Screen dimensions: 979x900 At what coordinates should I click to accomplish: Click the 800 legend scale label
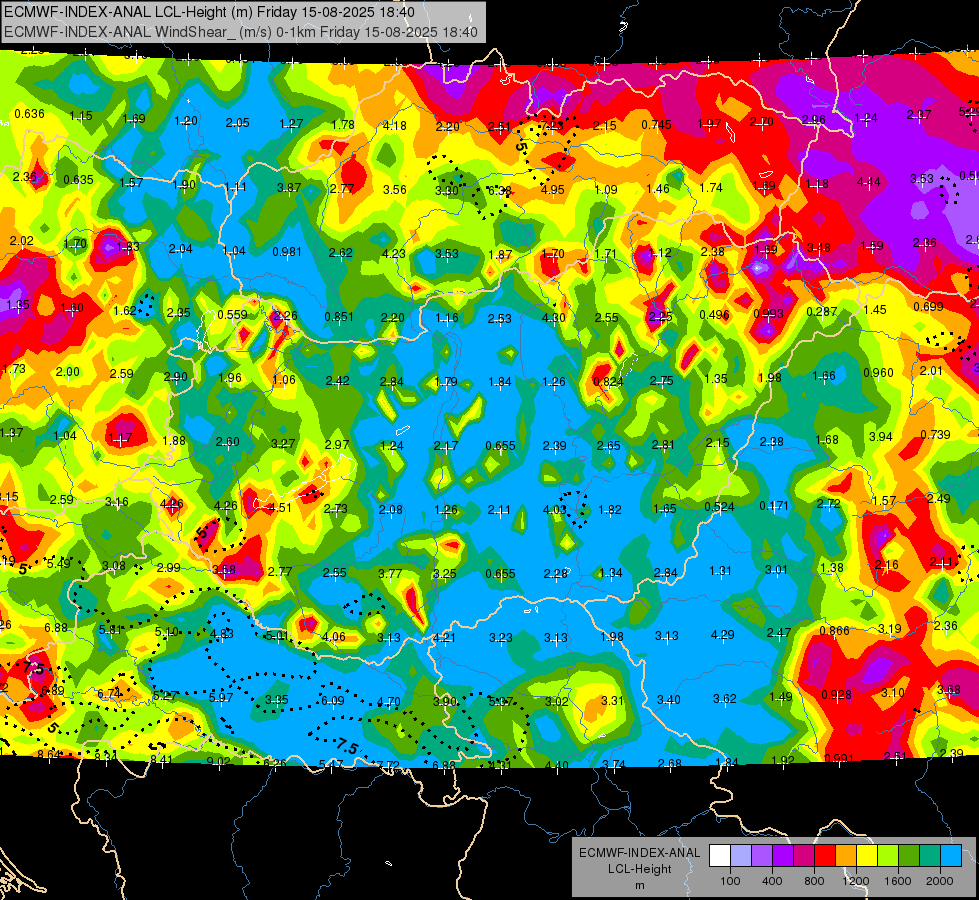click(x=814, y=881)
